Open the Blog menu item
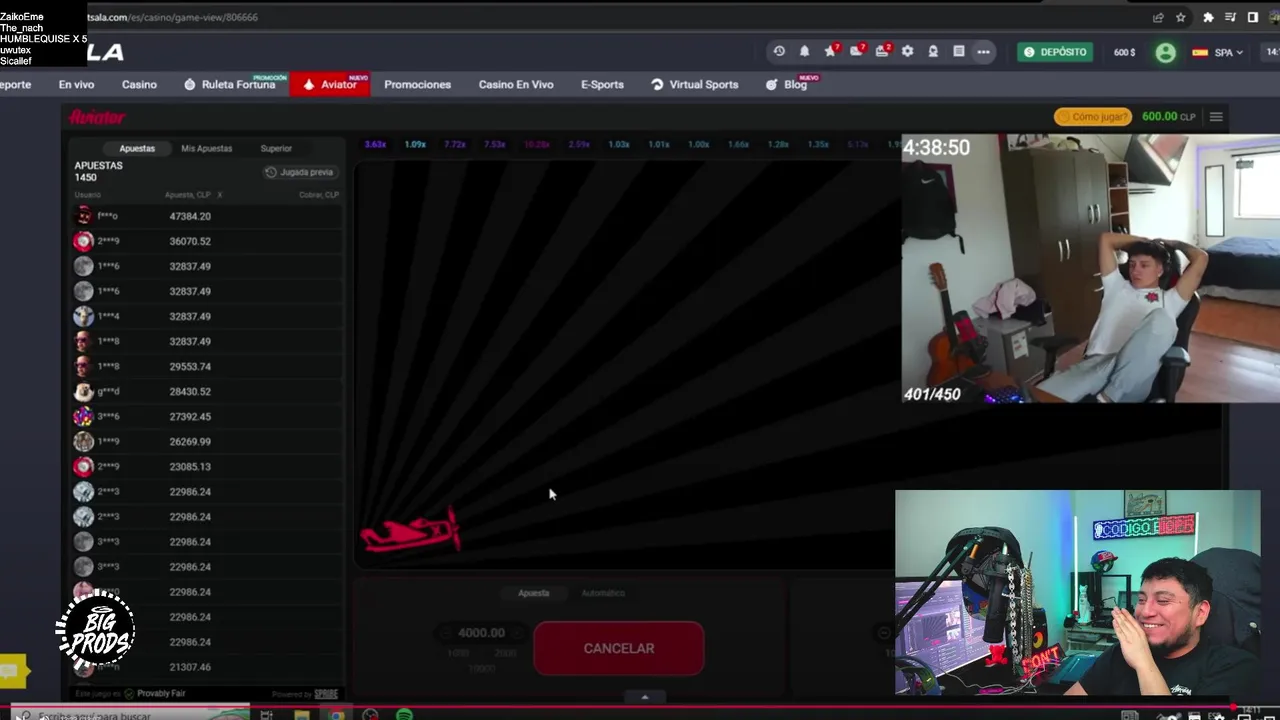 click(787, 84)
